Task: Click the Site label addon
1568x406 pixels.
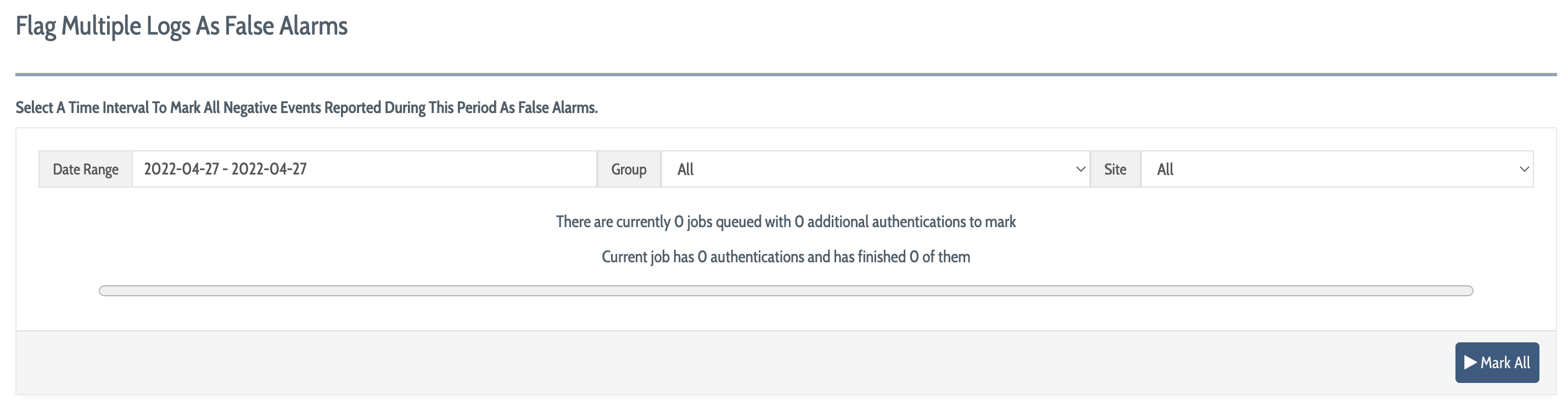Action: [1115, 169]
